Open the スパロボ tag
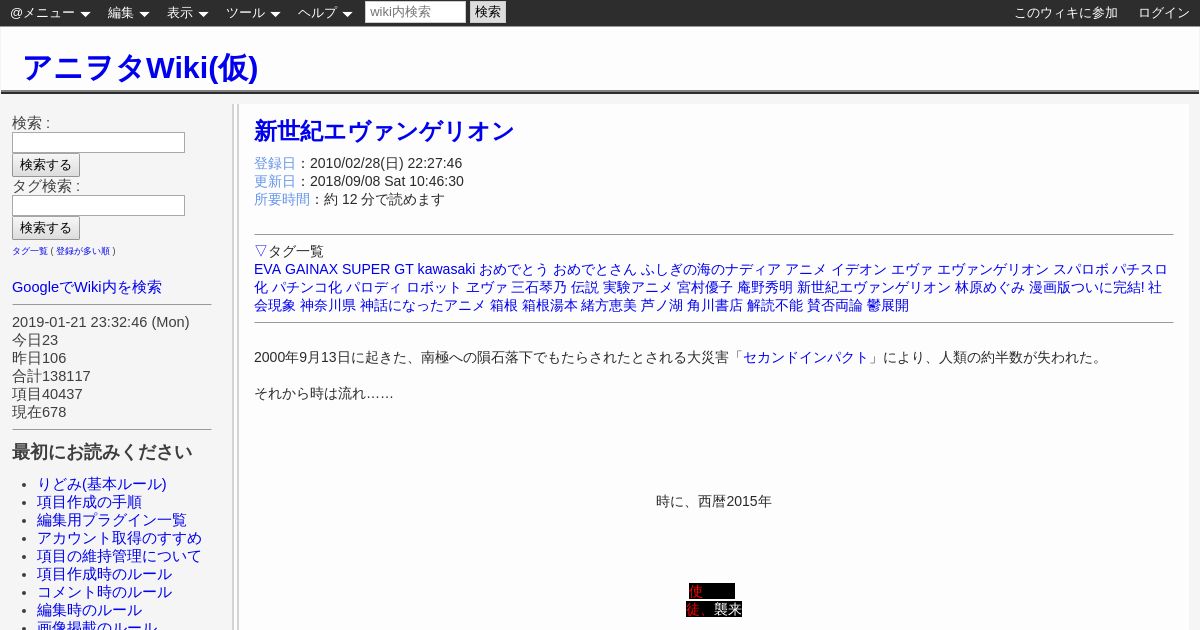This screenshot has height=630, width=1200. 1081,270
